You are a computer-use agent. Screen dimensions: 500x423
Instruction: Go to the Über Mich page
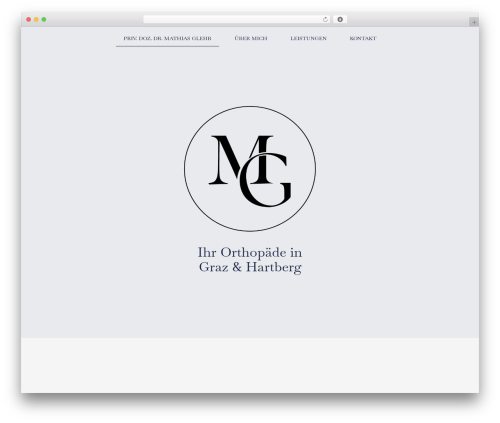[251, 38]
